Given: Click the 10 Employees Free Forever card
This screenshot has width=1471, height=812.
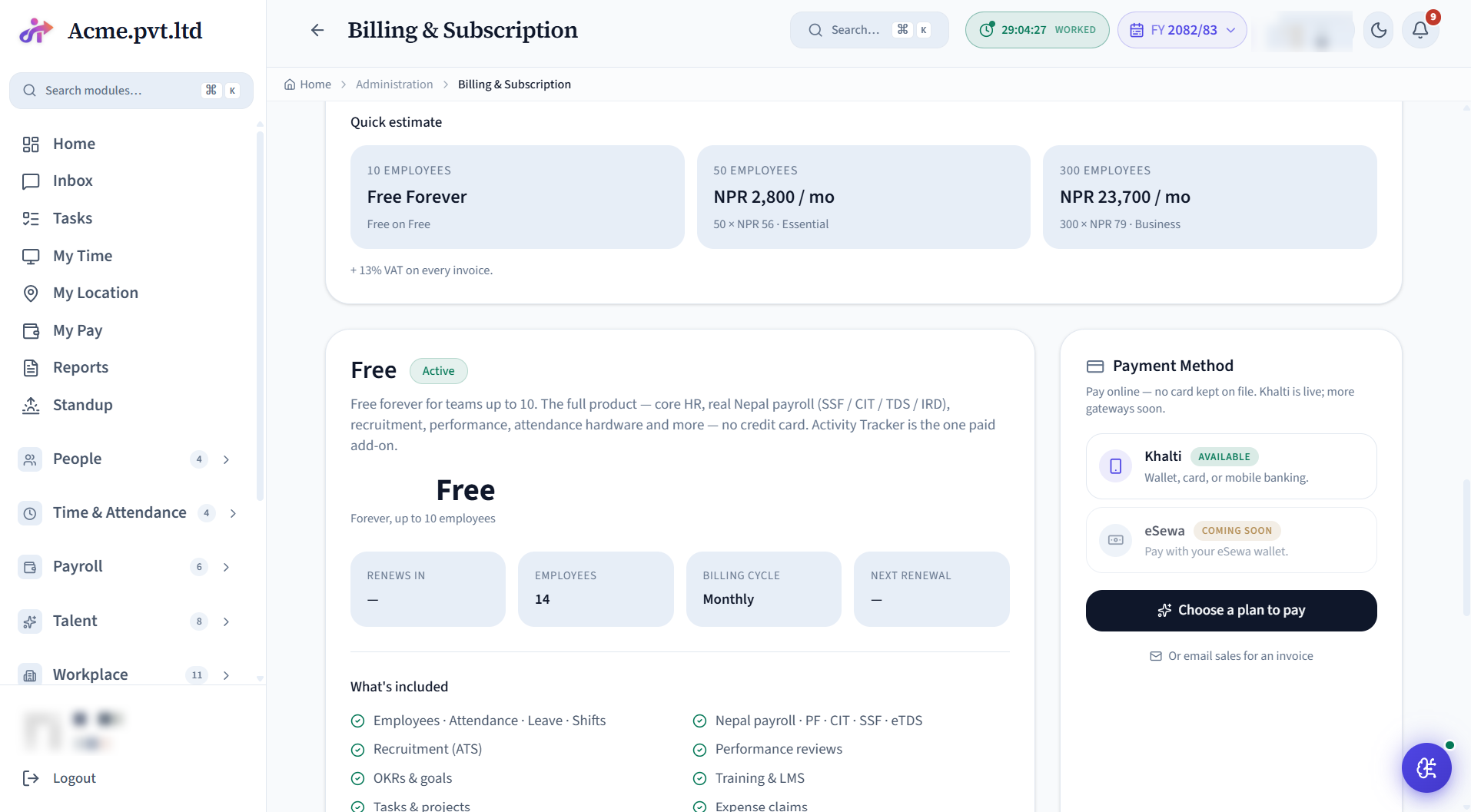Looking at the screenshot, I should pos(517,197).
